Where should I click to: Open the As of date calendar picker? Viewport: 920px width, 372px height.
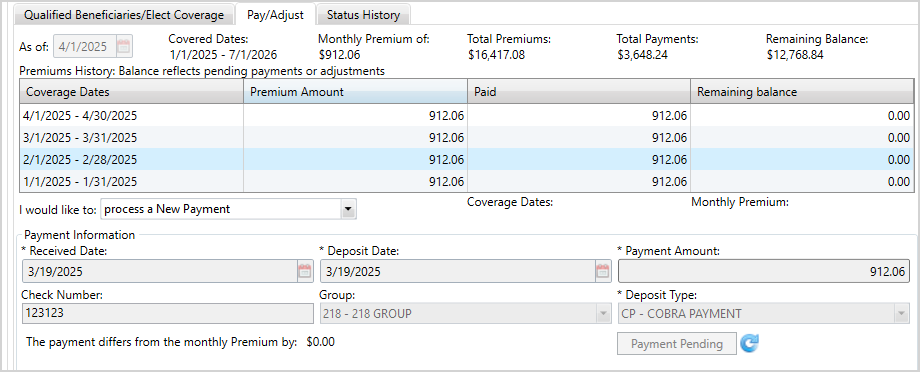point(124,46)
